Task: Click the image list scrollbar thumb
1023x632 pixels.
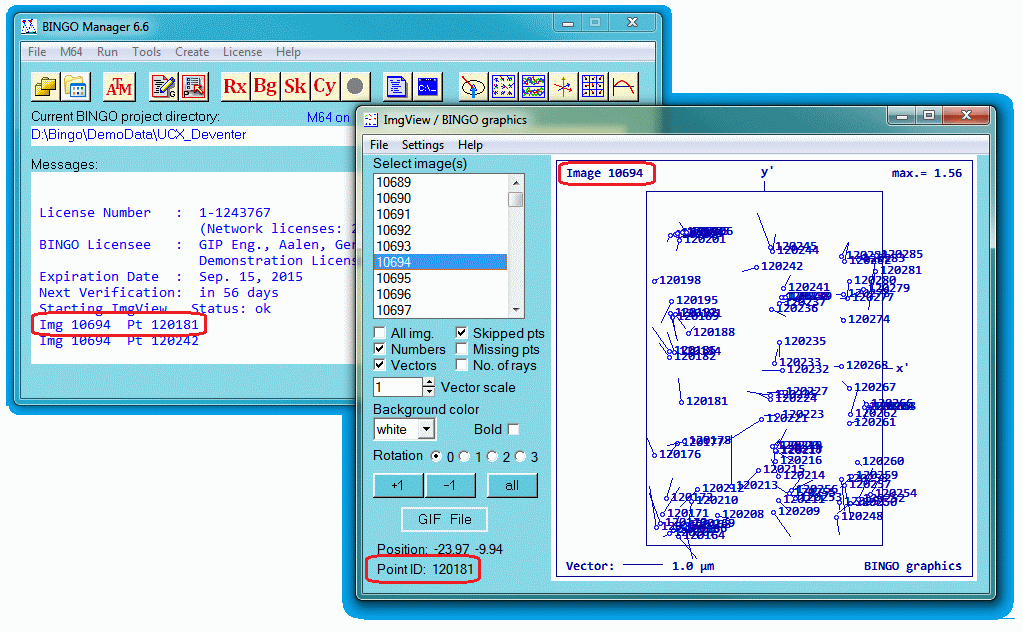Action: (x=515, y=199)
